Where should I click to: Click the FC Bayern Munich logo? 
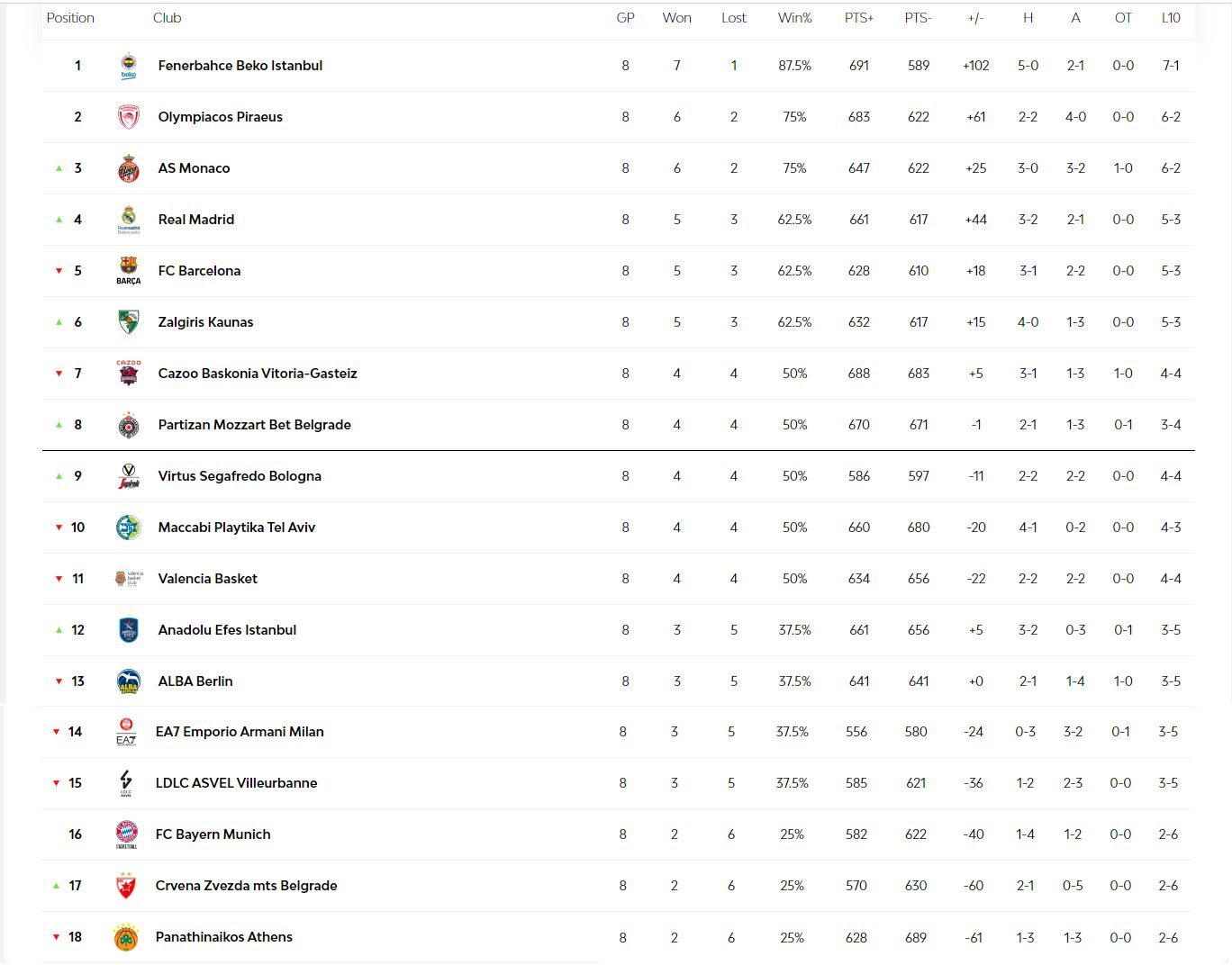coord(126,834)
